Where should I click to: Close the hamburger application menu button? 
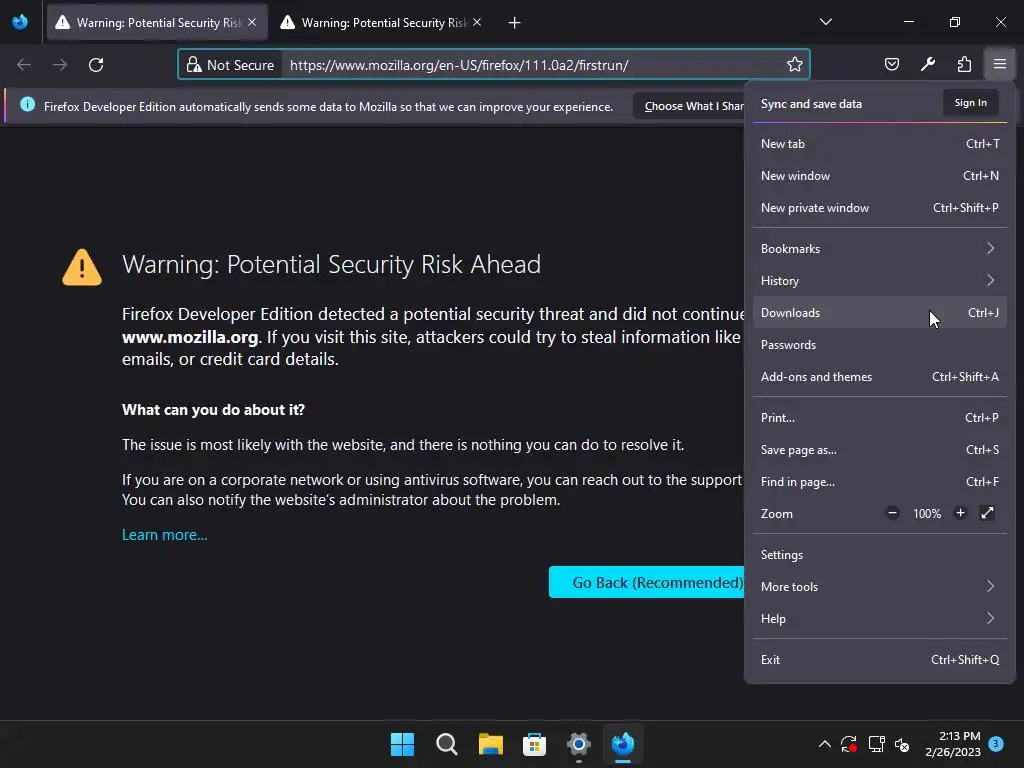click(x=1000, y=65)
